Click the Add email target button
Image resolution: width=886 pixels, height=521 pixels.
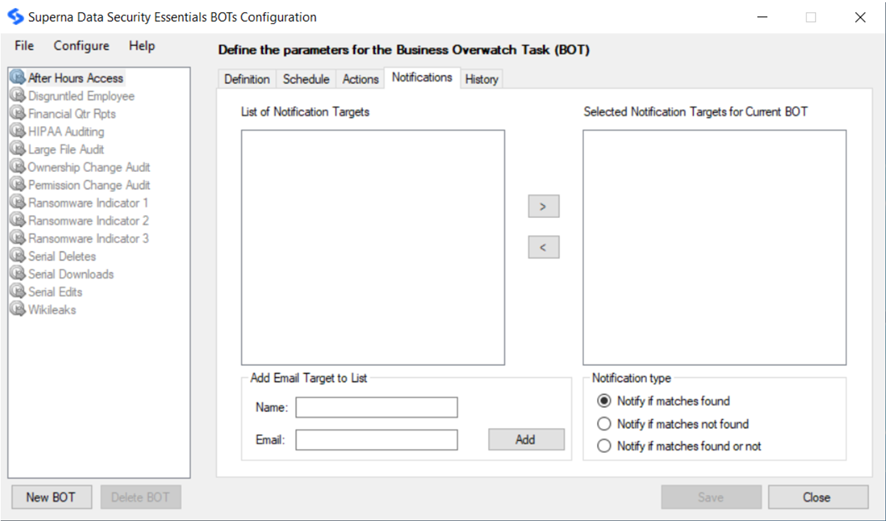[x=526, y=440]
